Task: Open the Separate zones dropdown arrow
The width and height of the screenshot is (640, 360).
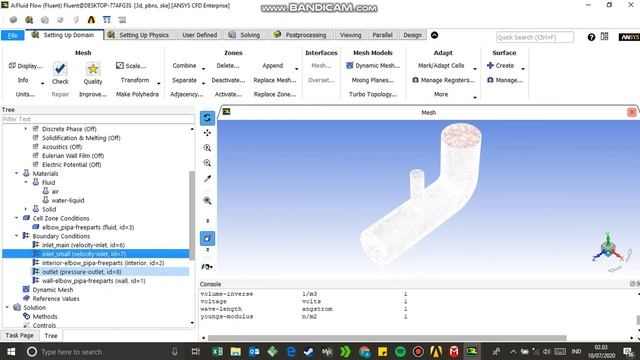Action: pyautogui.click(x=203, y=83)
